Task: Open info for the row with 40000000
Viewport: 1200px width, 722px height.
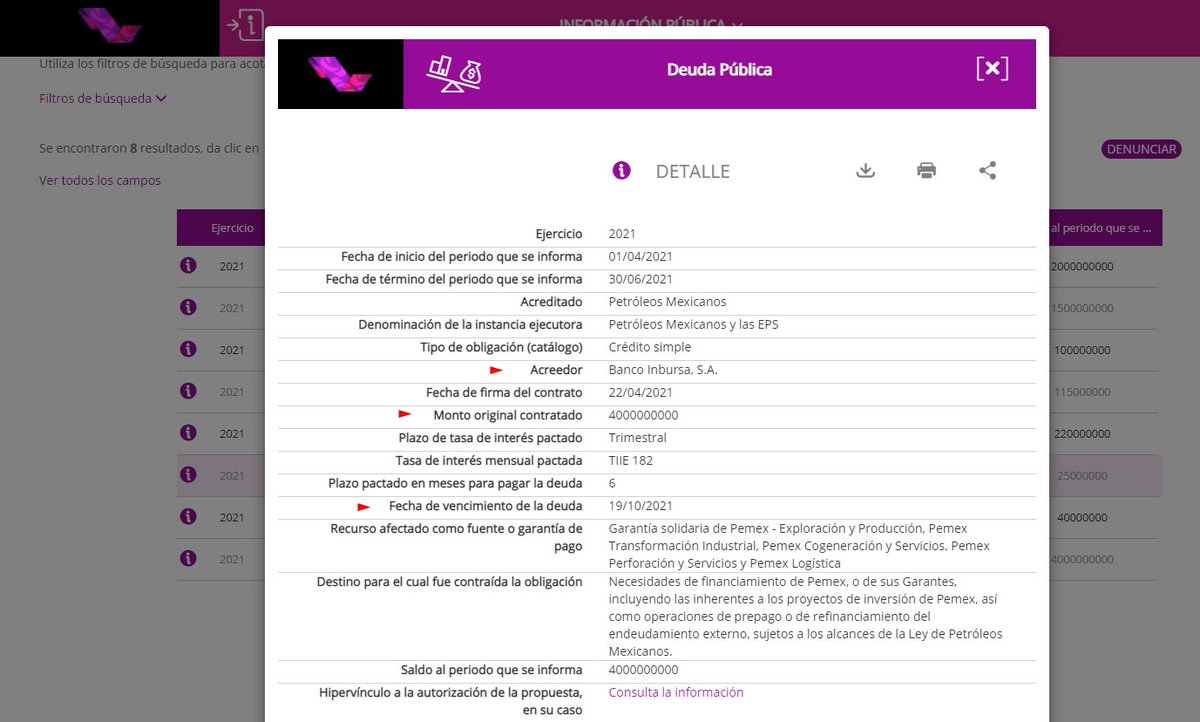Action: [187, 517]
